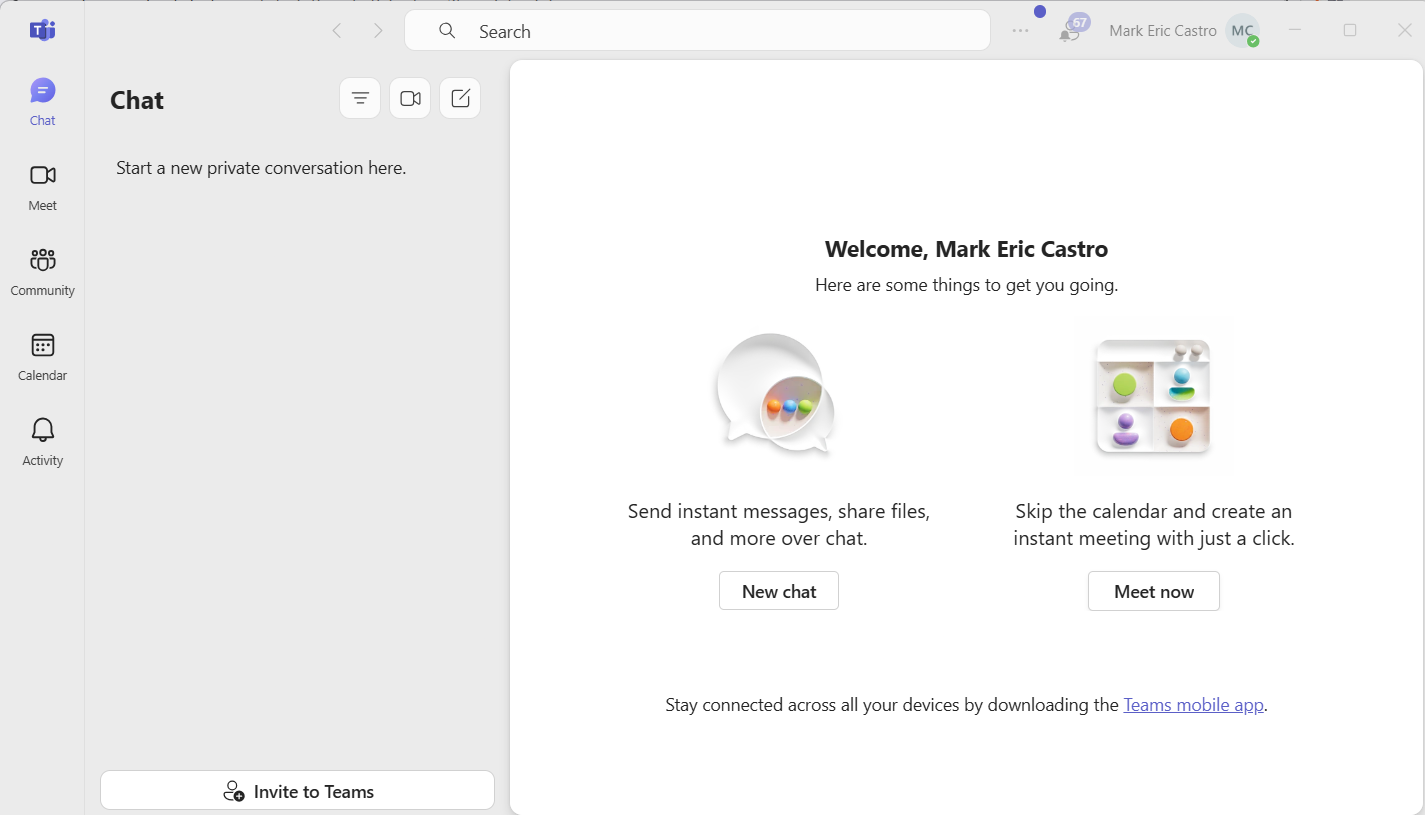View the Activity feed in the sidebar

tap(42, 443)
